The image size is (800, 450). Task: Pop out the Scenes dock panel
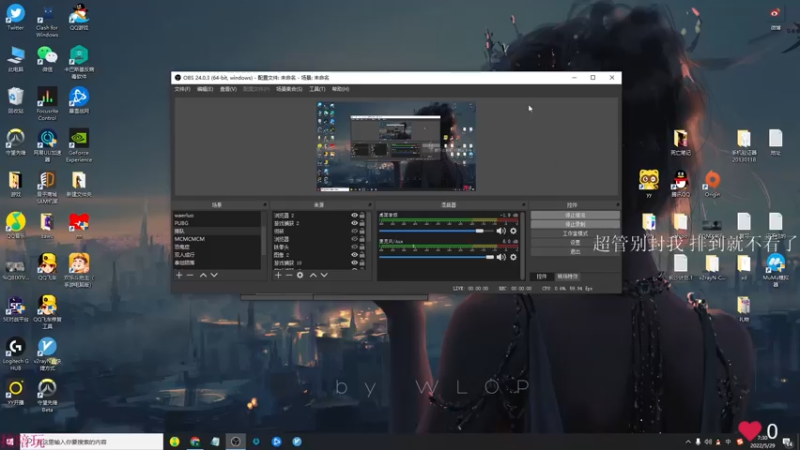point(265,205)
